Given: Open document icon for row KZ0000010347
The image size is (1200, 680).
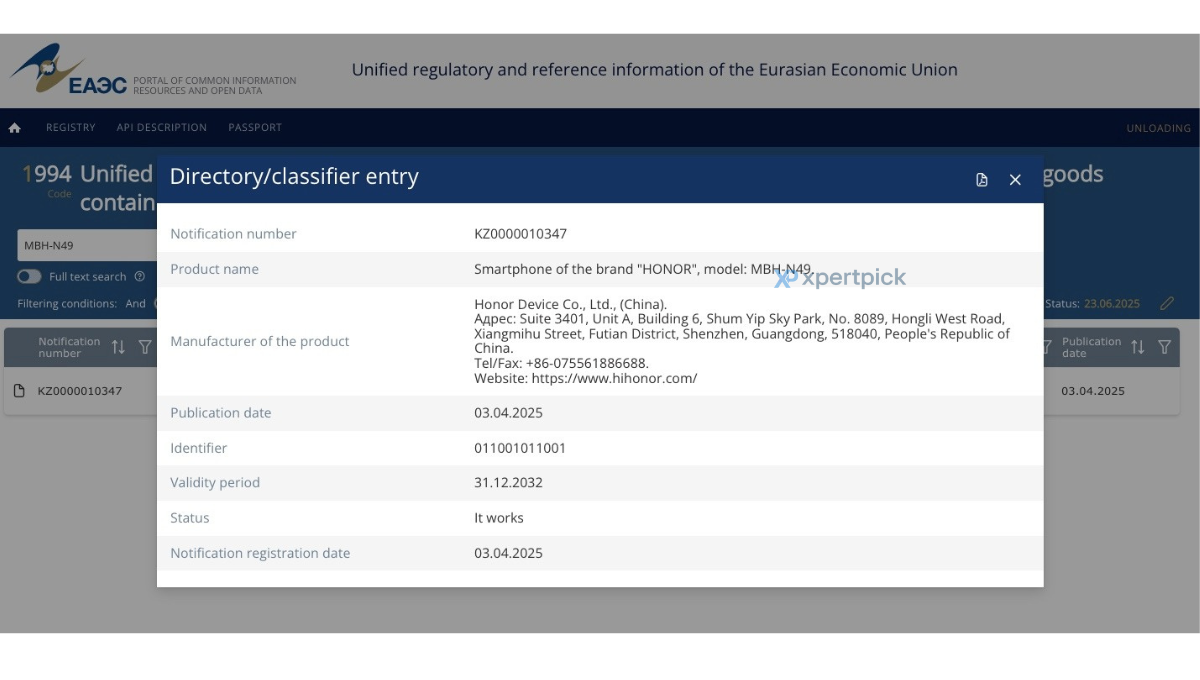Looking at the screenshot, I should pyautogui.click(x=19, y=391).
